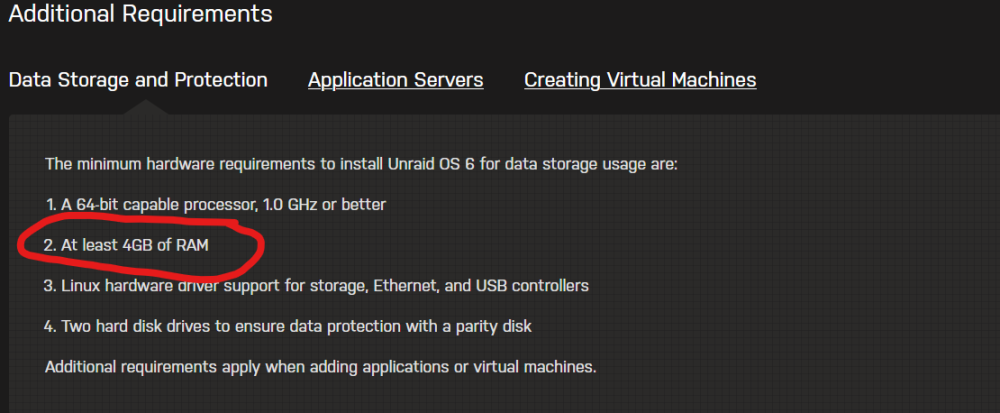Click the Linux hardware driver support item

(x=316, y=286)
